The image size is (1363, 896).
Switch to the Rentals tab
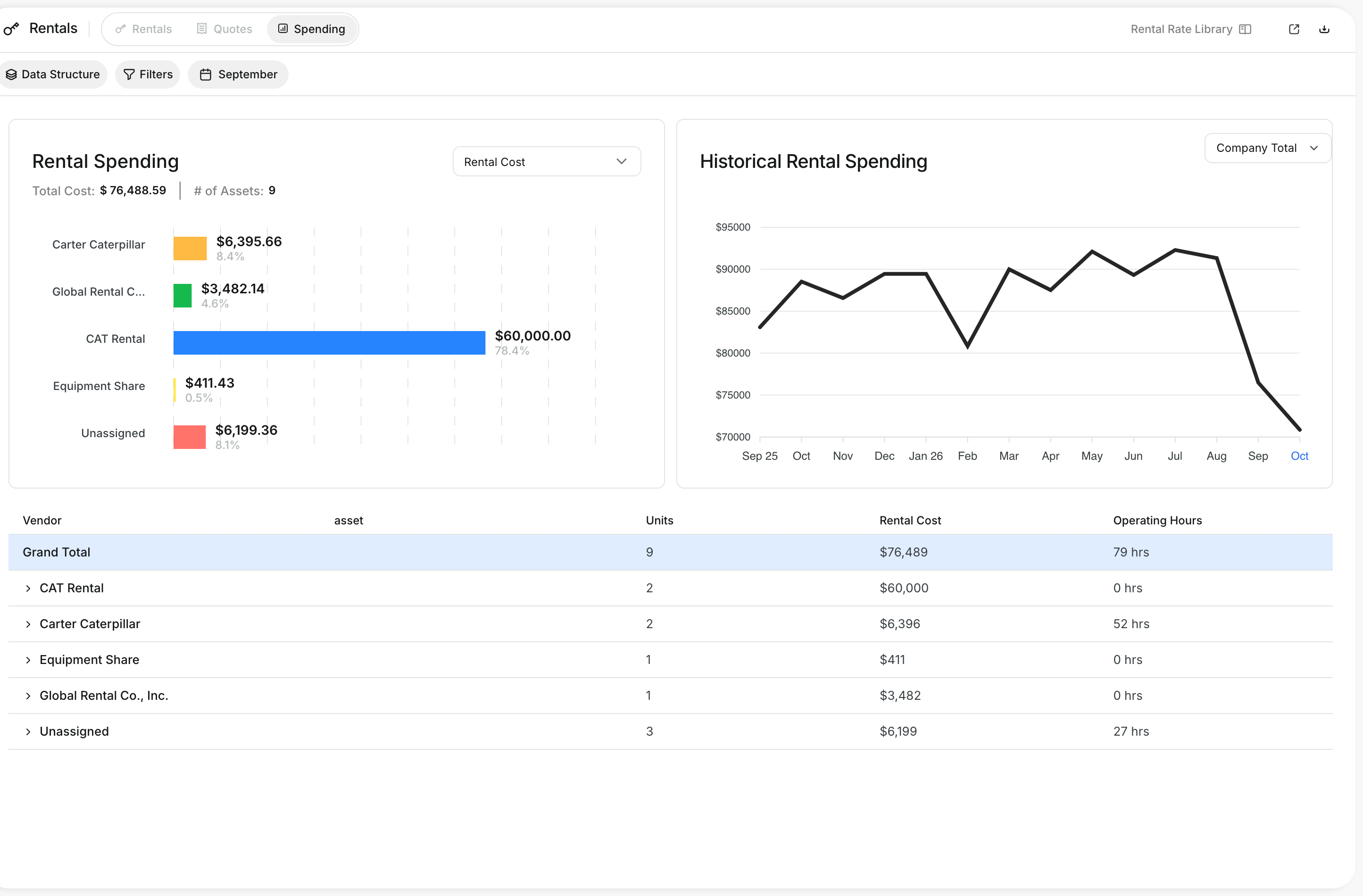(144, 29)
